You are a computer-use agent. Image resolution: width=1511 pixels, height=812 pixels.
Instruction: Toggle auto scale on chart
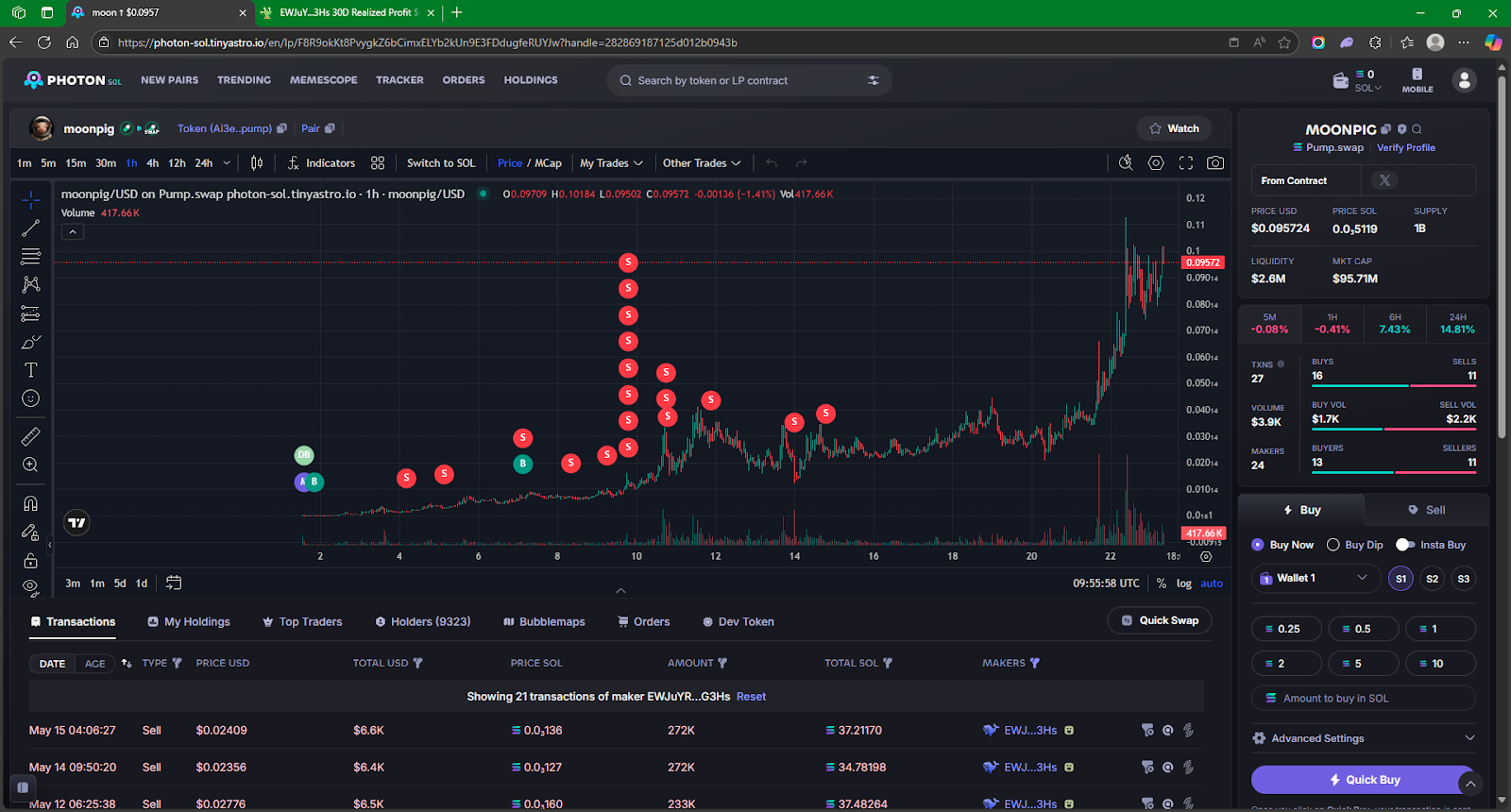coord(1212,584)
